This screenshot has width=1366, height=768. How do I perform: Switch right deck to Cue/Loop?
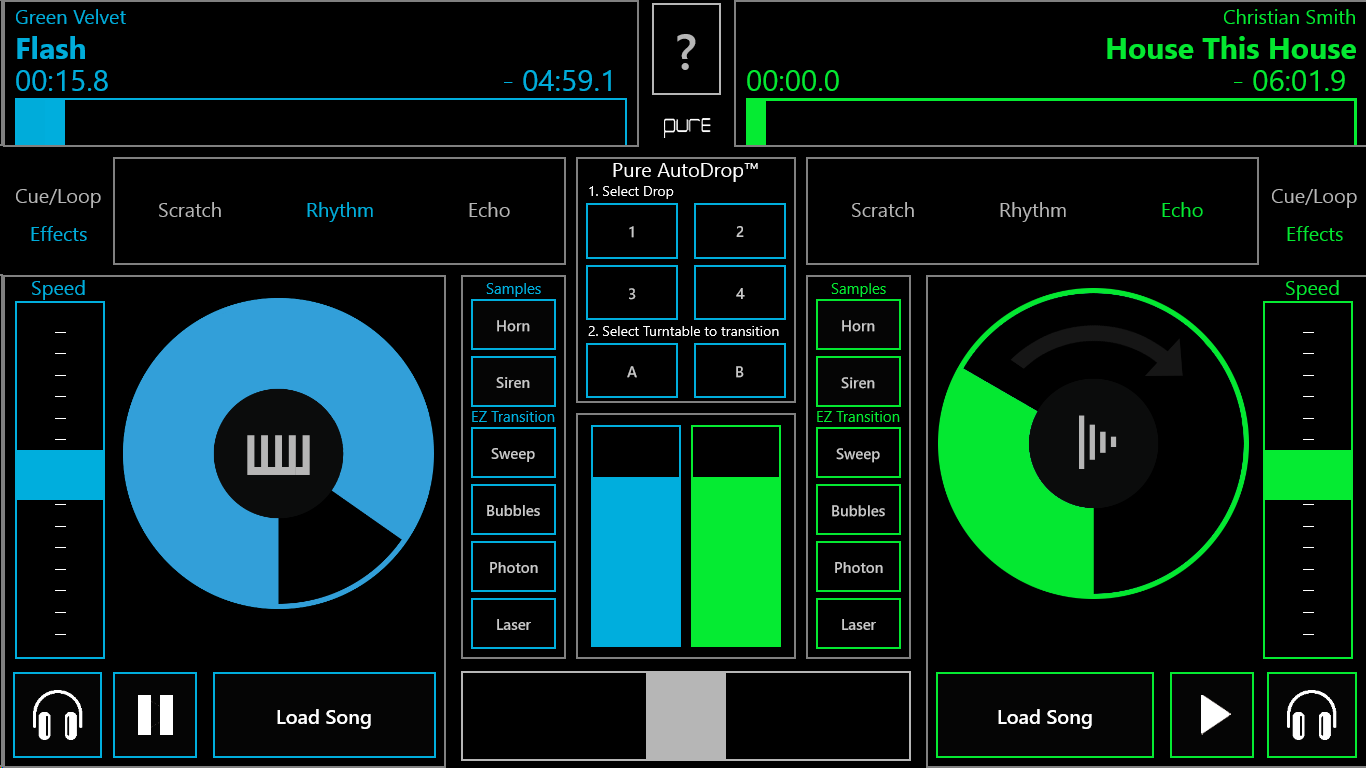point(1314,196)
